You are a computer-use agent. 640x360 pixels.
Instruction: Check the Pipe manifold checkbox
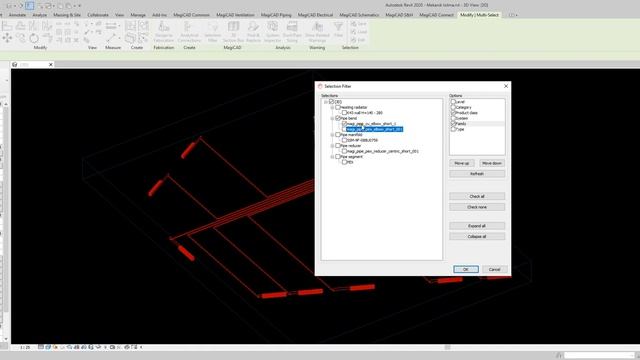tap(338, 134)
